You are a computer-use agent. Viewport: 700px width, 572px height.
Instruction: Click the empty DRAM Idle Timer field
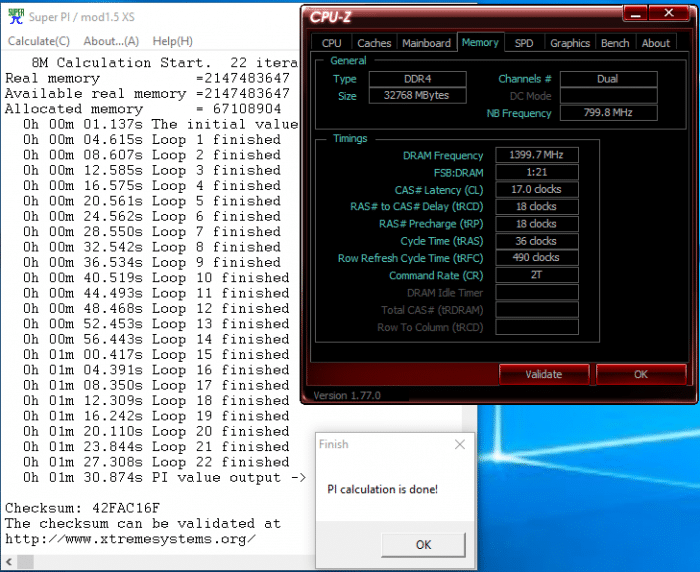point(537,292)
